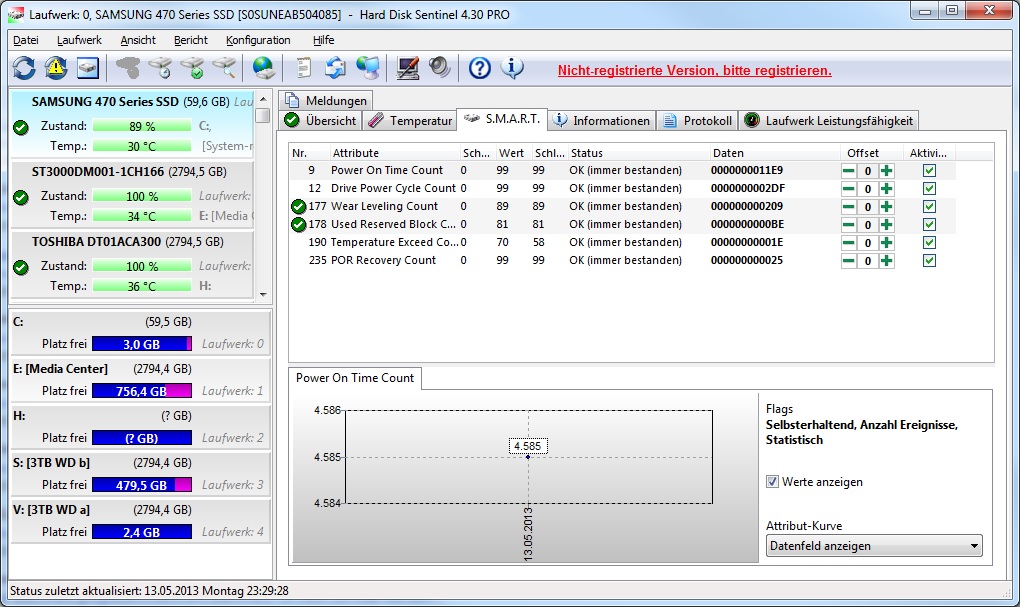
Task: Click the plus offset button for Wear Leveling Count
Action: 887,207
